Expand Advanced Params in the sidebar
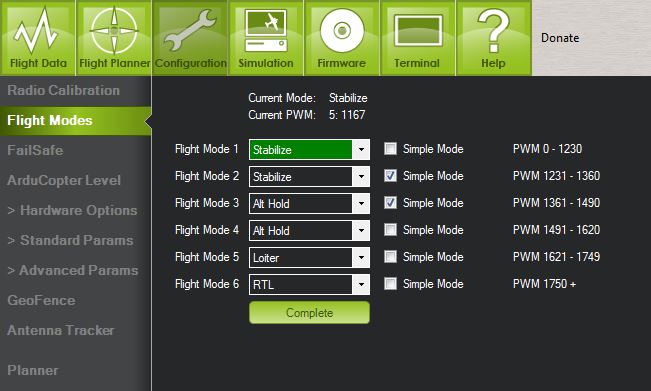 (x=73, y=270)
